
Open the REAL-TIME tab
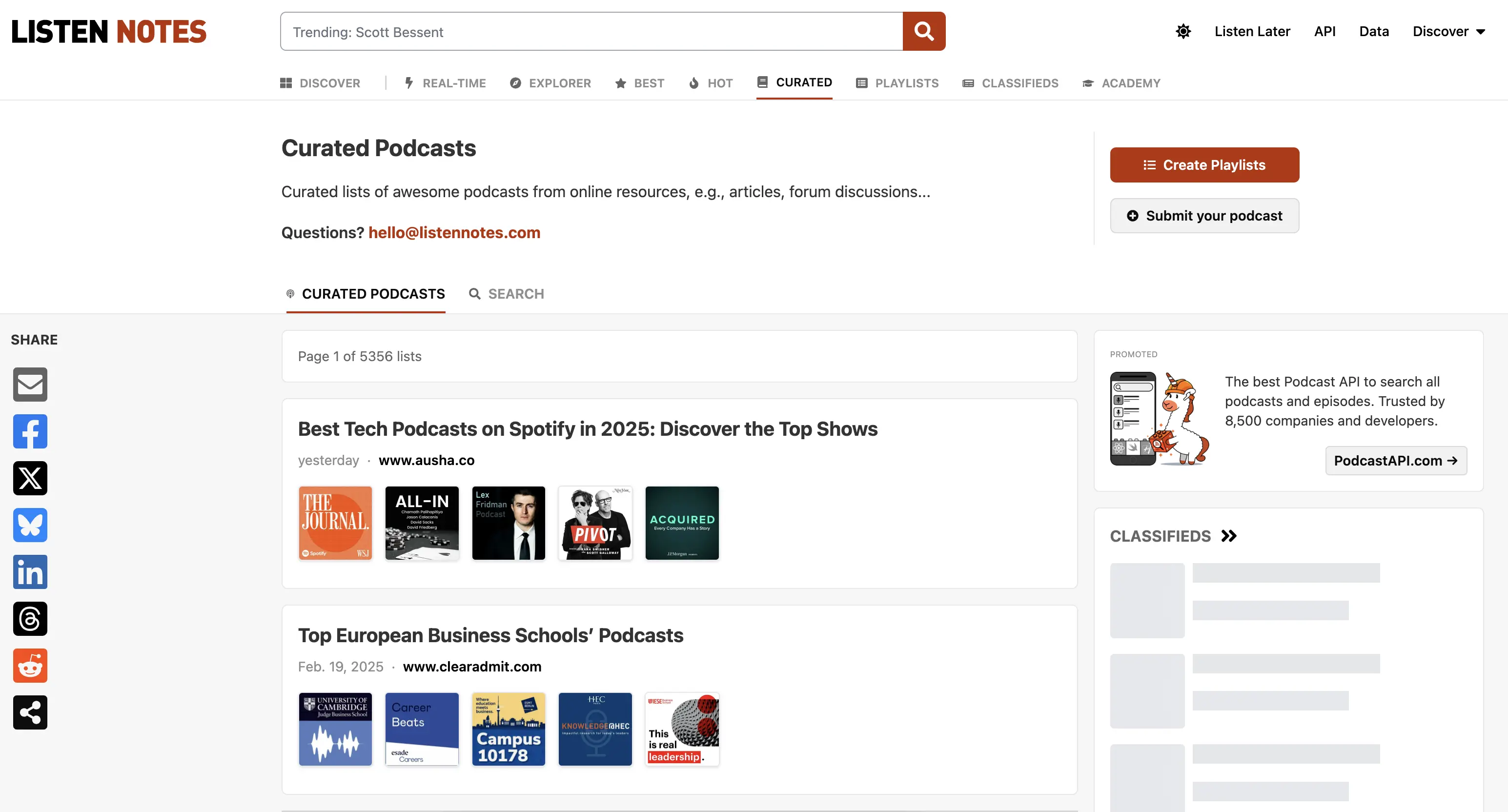point(446,83)
